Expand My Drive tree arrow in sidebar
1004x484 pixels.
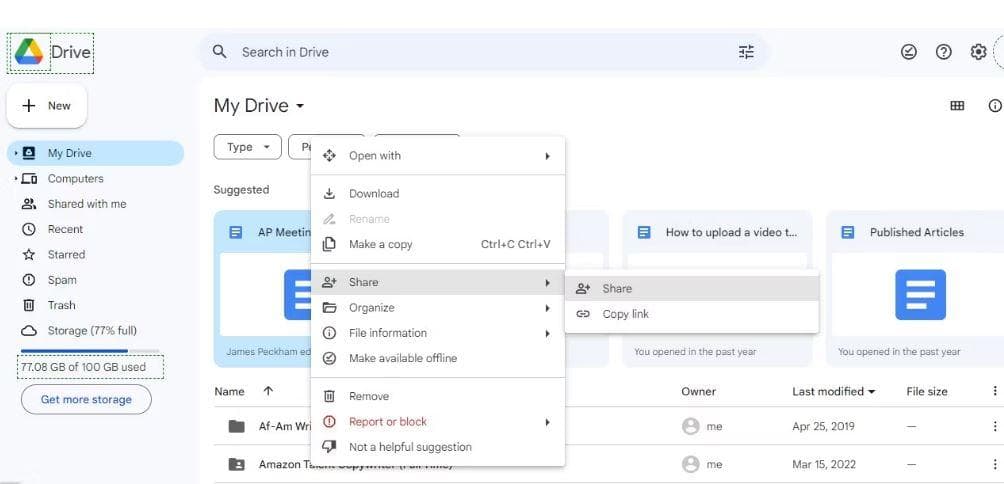(16, 153)
